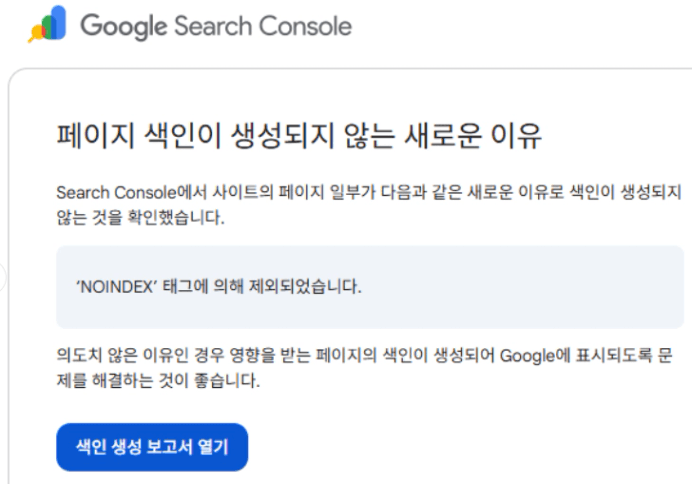Click the 'NOINDEX' tag reason text
Screen dimensions: 692x484
pos(218,287)
